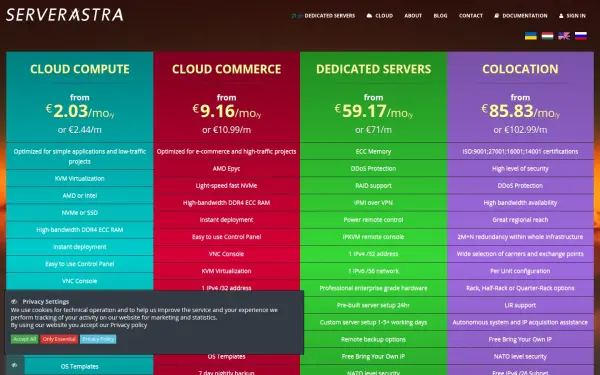Click 'DDoS Protection' in Dedicated Servers column
Viewport: 600px width, 375px height.
(x=373, y=168)
